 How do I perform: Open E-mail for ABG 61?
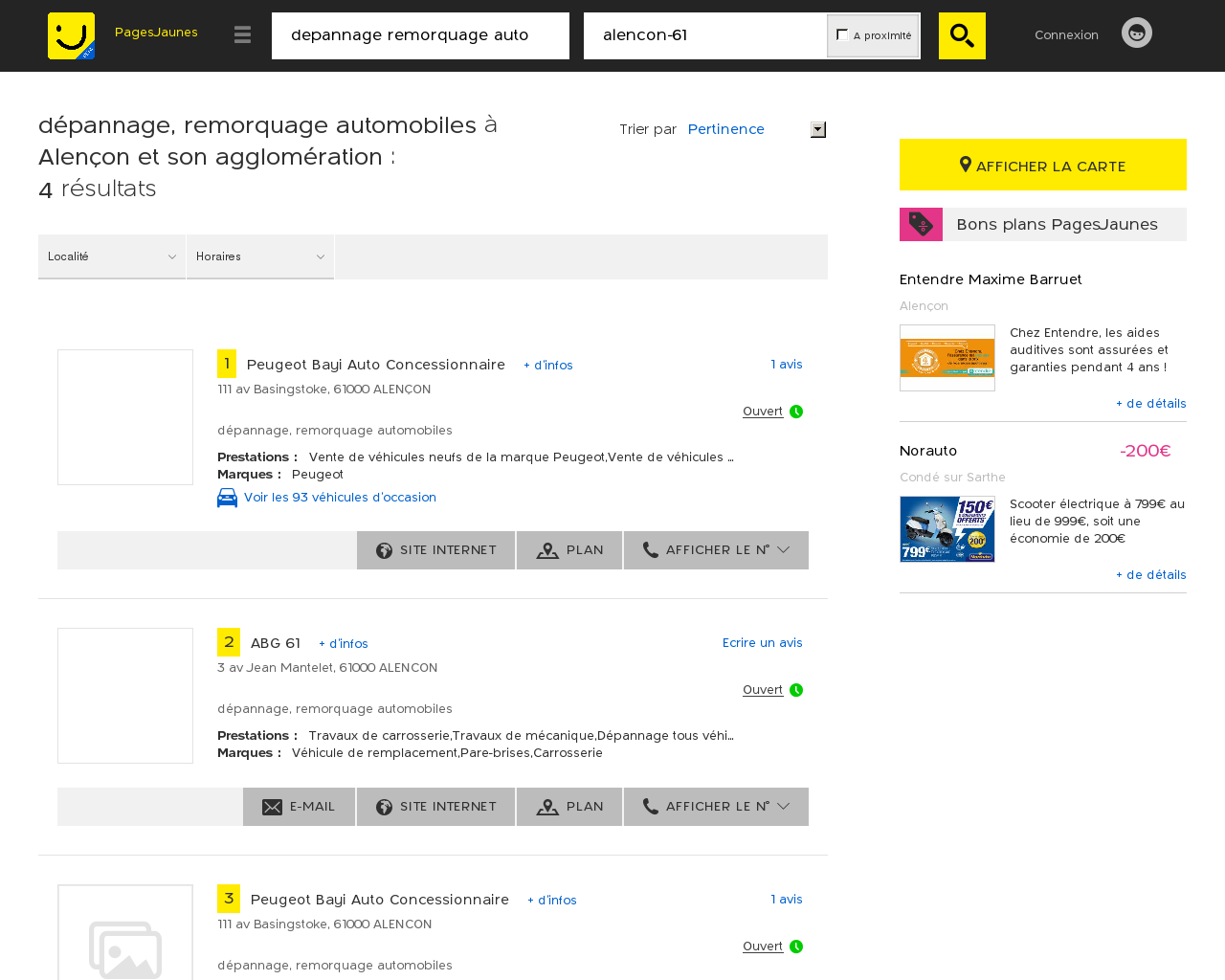299,807
